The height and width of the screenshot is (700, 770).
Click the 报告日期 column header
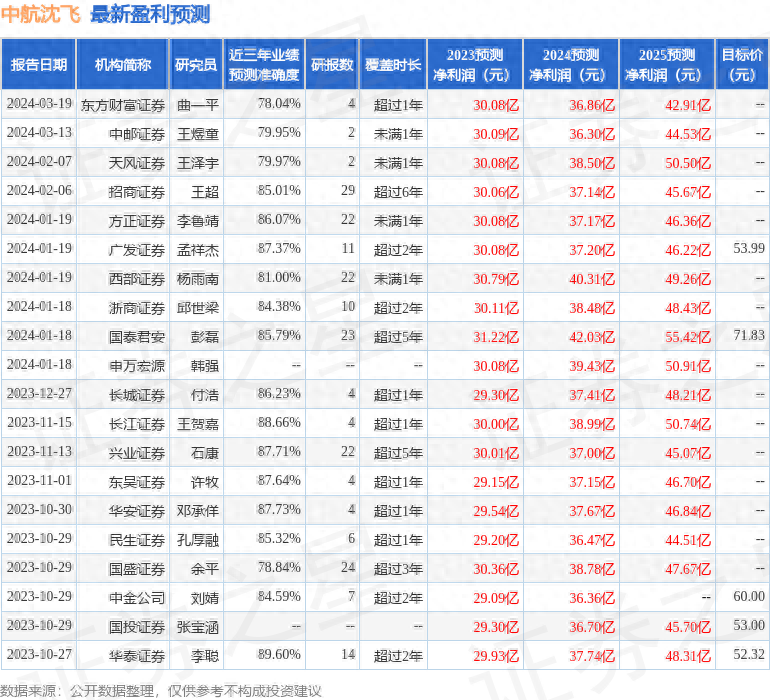pyautogui.click(x=38, y=65)
